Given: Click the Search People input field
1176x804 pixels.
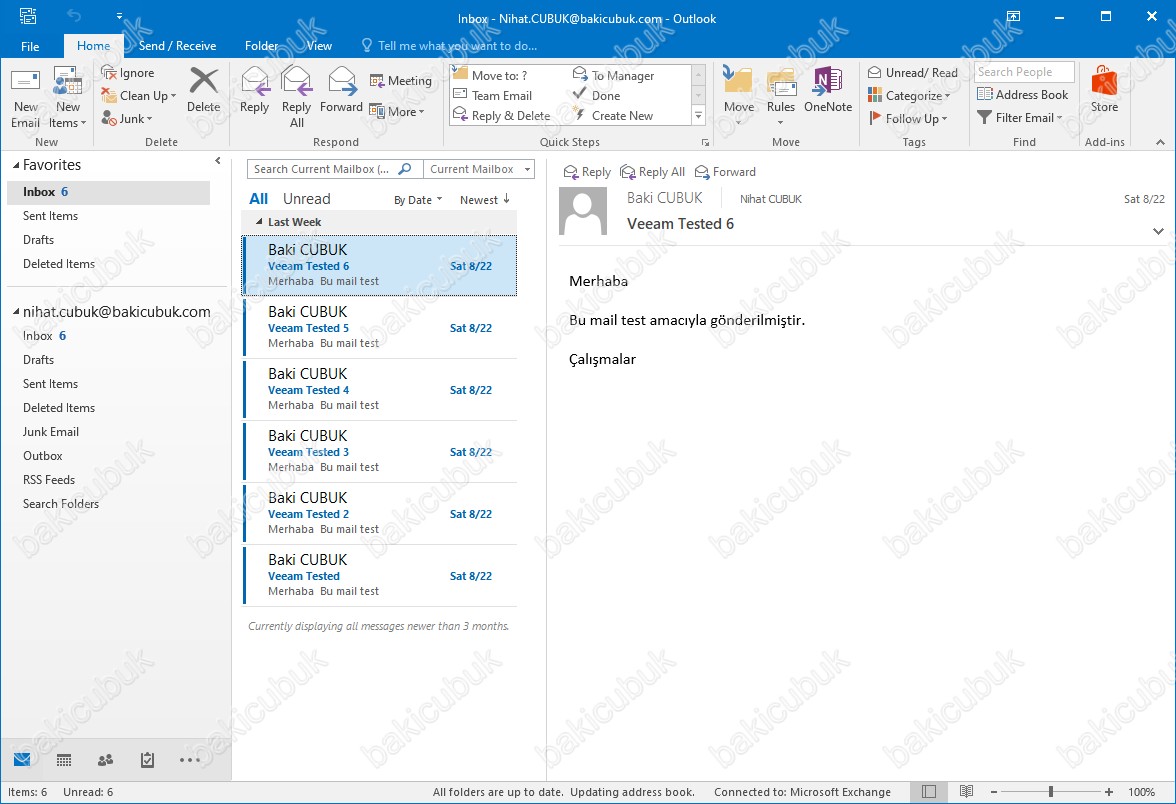Looking at the screenshot, I should point(1023,72).
